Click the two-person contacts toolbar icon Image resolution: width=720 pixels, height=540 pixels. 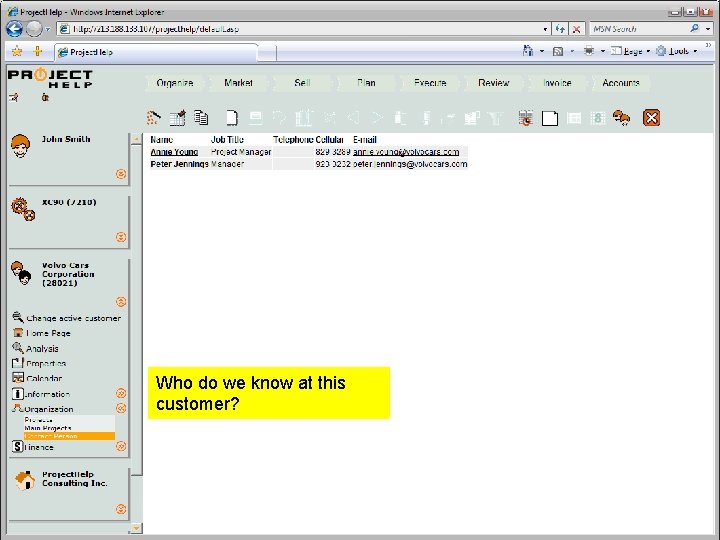(622, 118)
